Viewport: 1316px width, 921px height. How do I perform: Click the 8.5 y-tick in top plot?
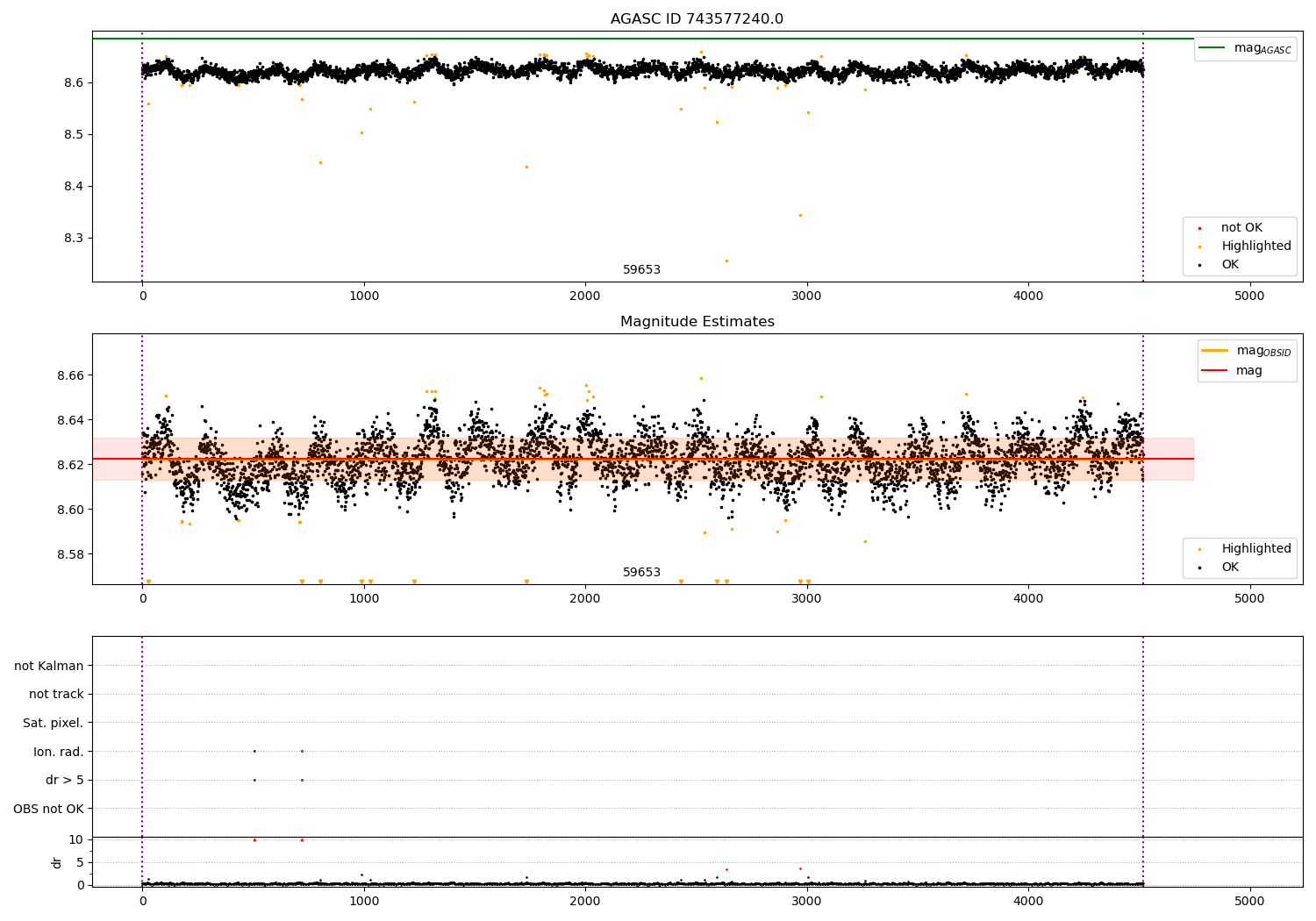[74, 135]
